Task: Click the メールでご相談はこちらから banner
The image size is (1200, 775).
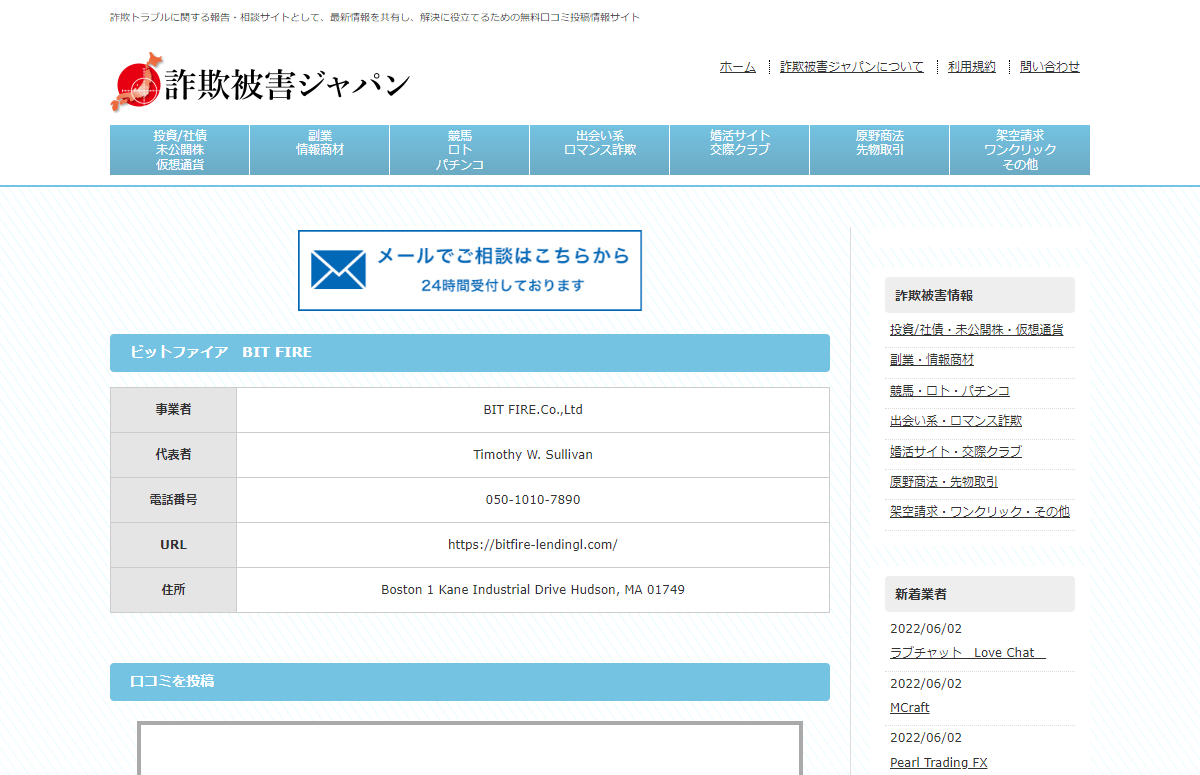Action: (x=470, y=270)
